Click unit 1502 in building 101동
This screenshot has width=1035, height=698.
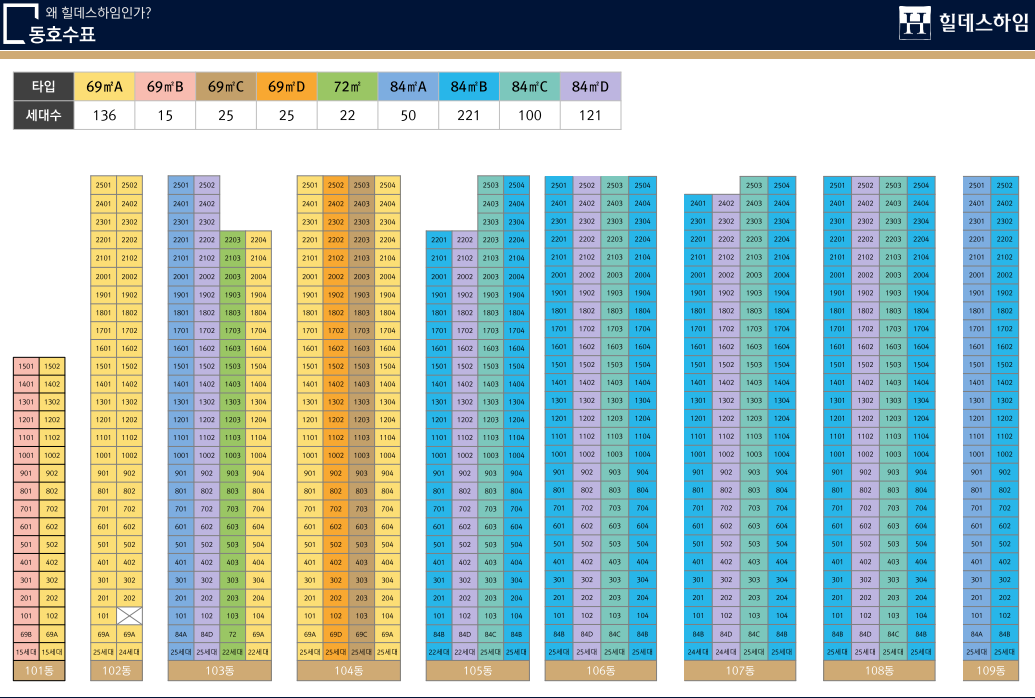click(x=51, y=366)
